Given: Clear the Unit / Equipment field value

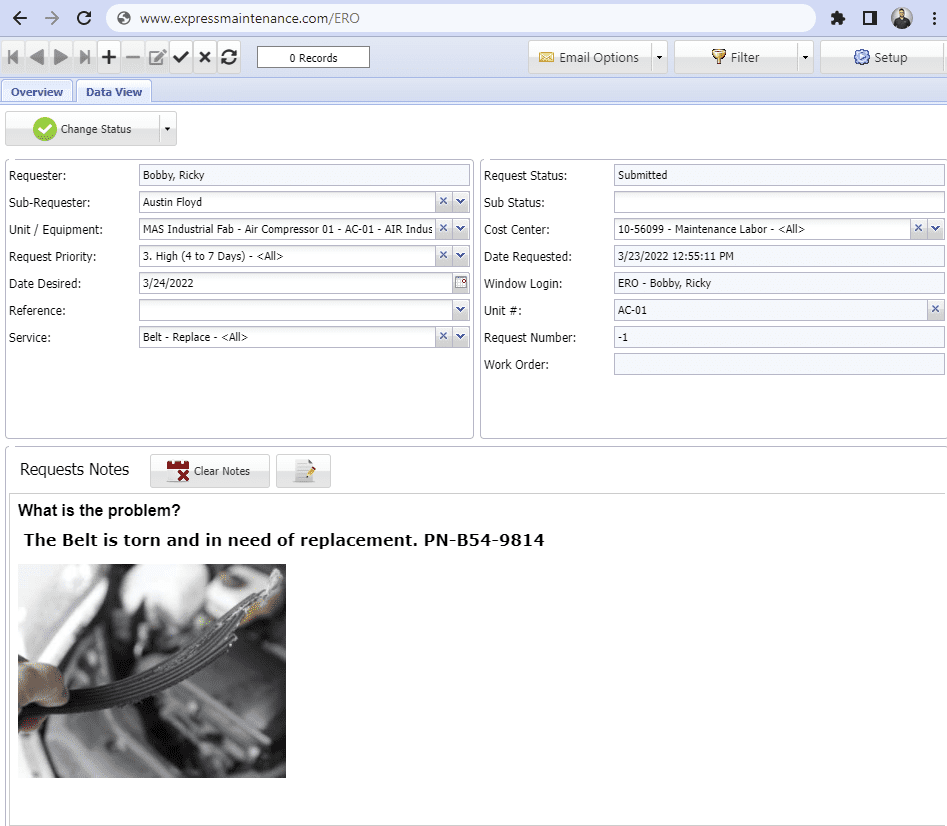Looking at the screenshot, I should pyautogui.click(x=443, y=228).
